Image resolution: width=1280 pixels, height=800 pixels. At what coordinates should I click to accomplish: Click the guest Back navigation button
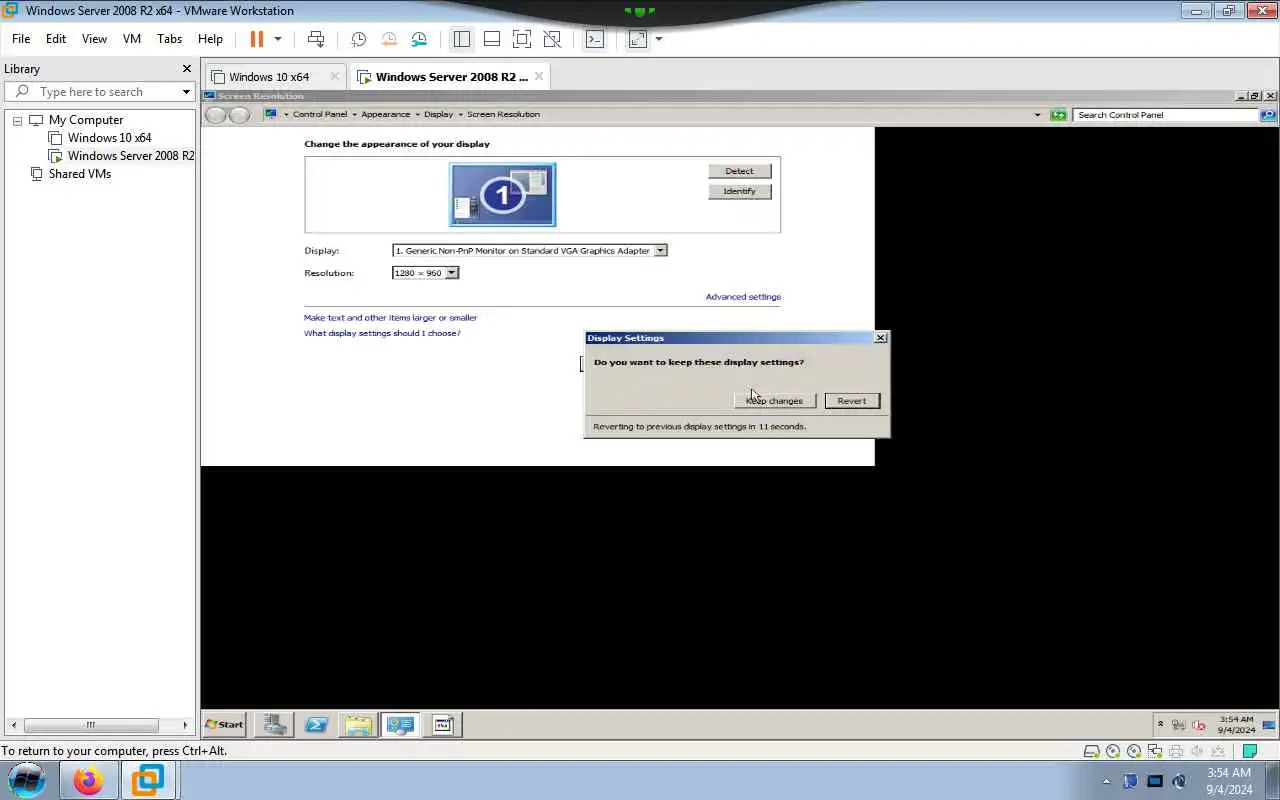(215, 115)
